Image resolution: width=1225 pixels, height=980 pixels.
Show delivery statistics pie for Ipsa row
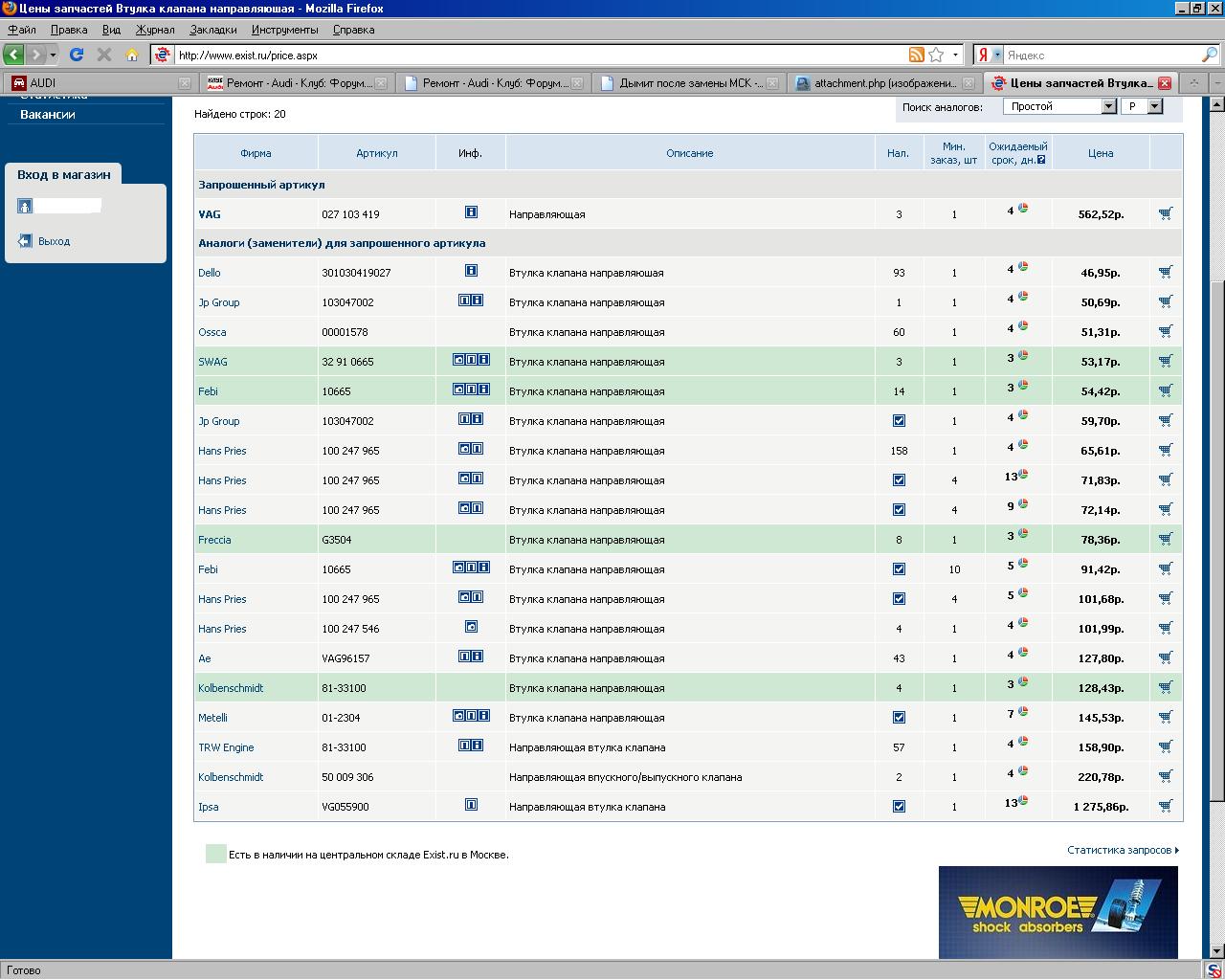click(x=1023, y=800)
